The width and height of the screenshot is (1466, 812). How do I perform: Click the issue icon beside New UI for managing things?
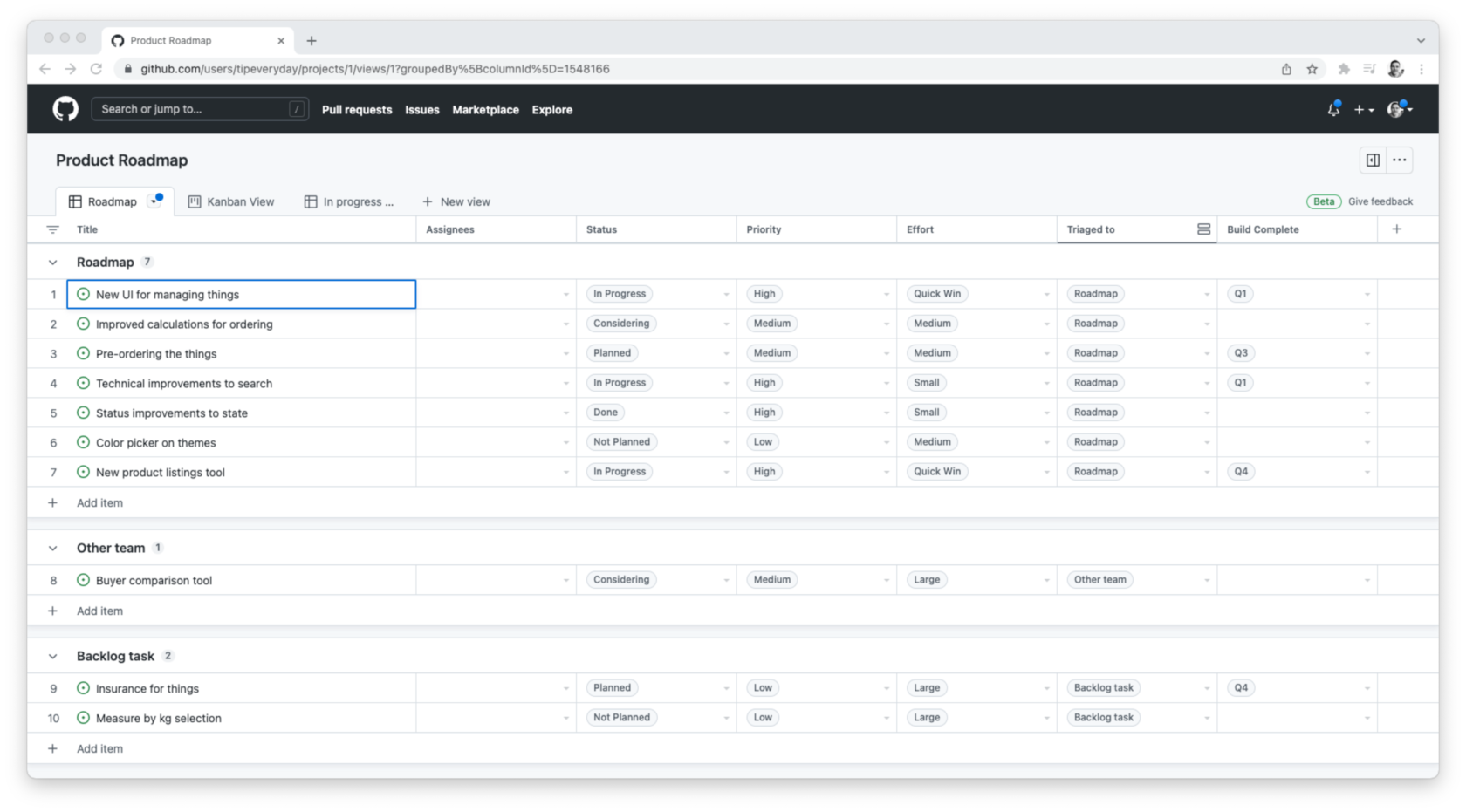83,294
